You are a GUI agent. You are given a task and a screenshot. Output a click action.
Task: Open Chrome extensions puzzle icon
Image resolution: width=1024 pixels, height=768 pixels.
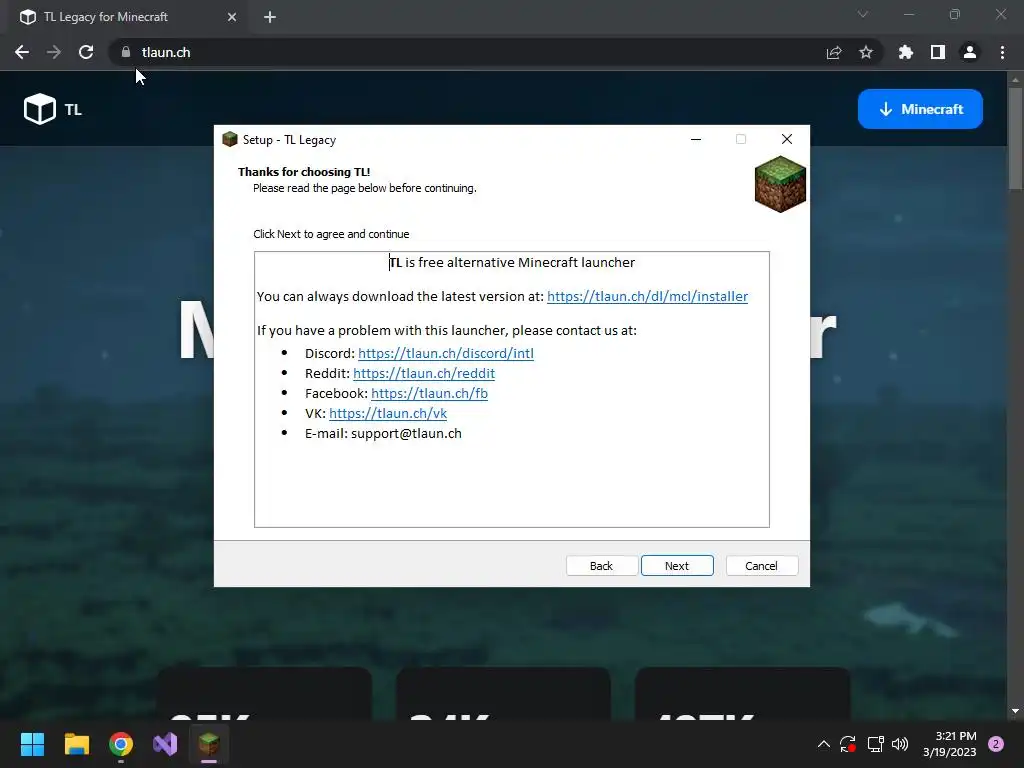(x=906, y=52)
